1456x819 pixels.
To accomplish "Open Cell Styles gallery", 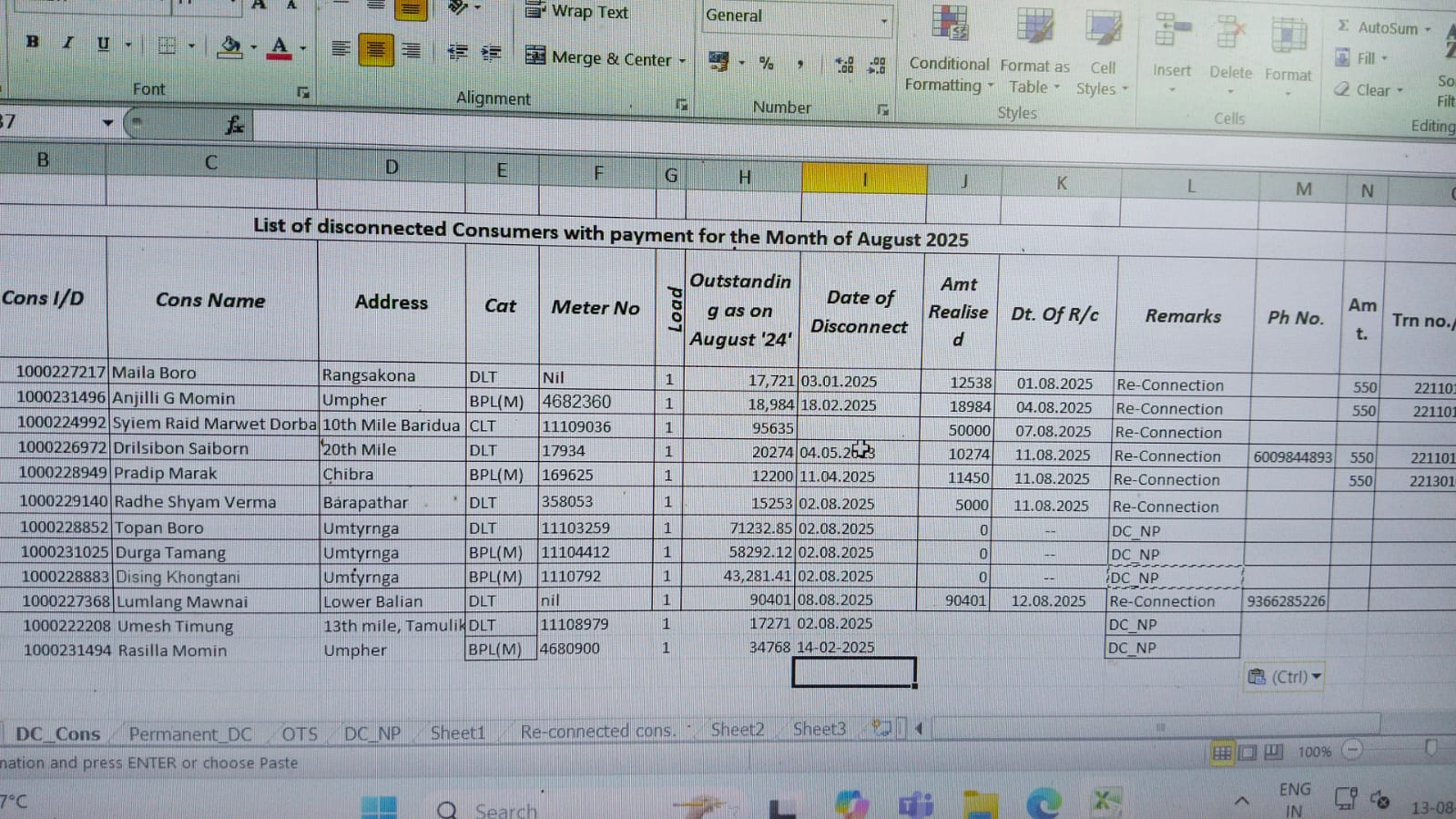I will click(x=1102, y=52).
